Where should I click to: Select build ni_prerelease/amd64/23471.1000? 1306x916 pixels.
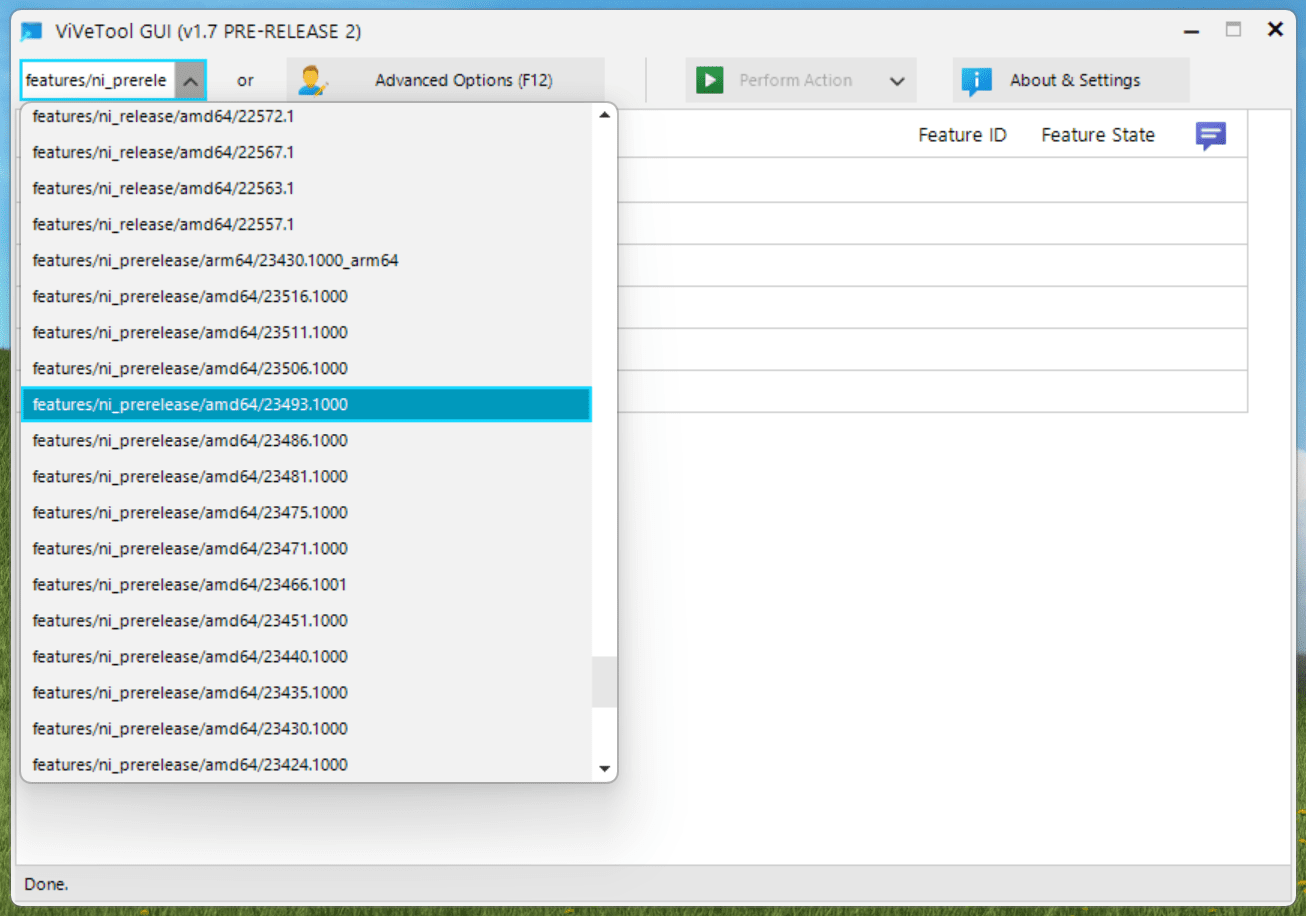[x=306, y=548]
